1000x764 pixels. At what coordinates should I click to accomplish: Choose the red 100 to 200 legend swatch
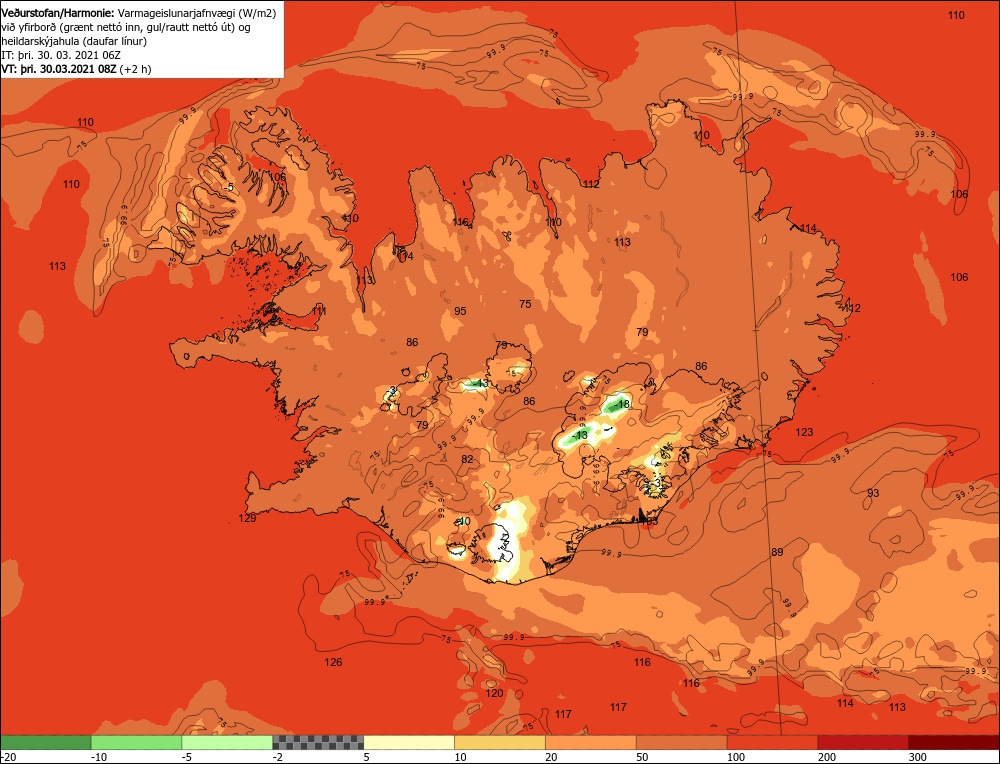pos(772,742)
